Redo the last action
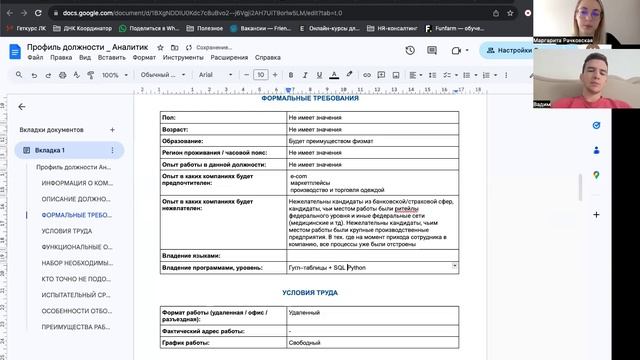This screenshot has width=640, height=360. tap(48, 75)
